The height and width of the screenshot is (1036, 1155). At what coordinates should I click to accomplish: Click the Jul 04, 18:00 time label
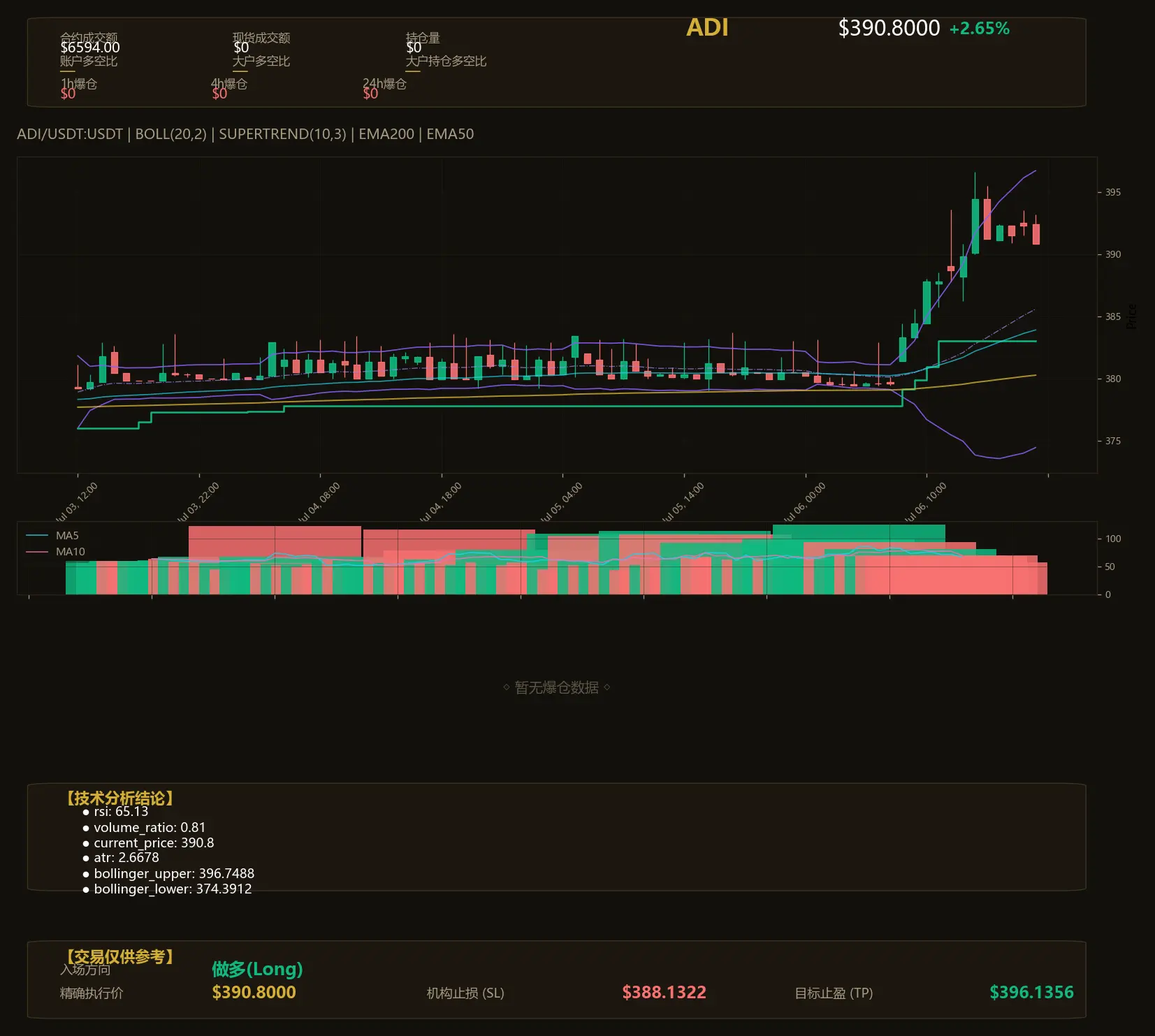tap(441, 502)
